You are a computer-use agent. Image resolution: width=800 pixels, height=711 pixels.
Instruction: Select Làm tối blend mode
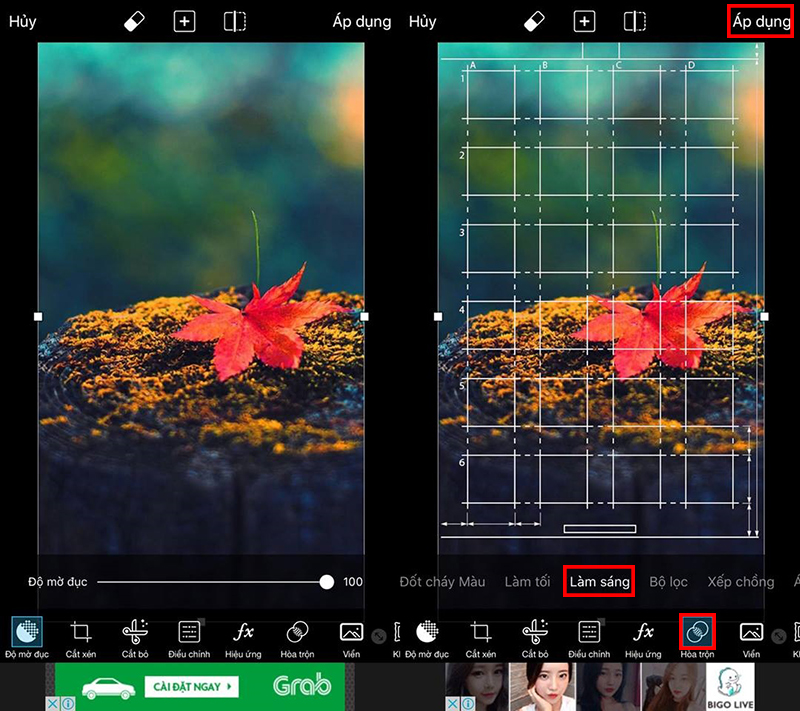pyautogui.click(x=527, y=582)
